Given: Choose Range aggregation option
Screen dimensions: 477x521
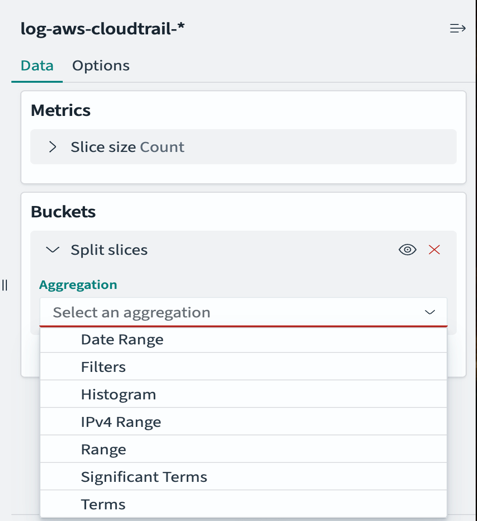Looking at the screenshot, I should pyautogui.click(x=243, y=449).
